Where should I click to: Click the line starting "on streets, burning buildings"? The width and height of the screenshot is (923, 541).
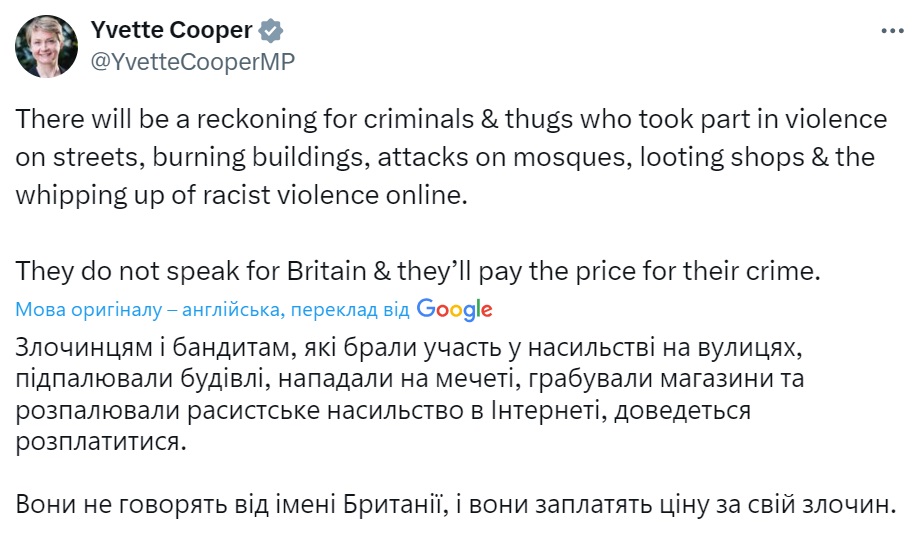coord(445,157)
